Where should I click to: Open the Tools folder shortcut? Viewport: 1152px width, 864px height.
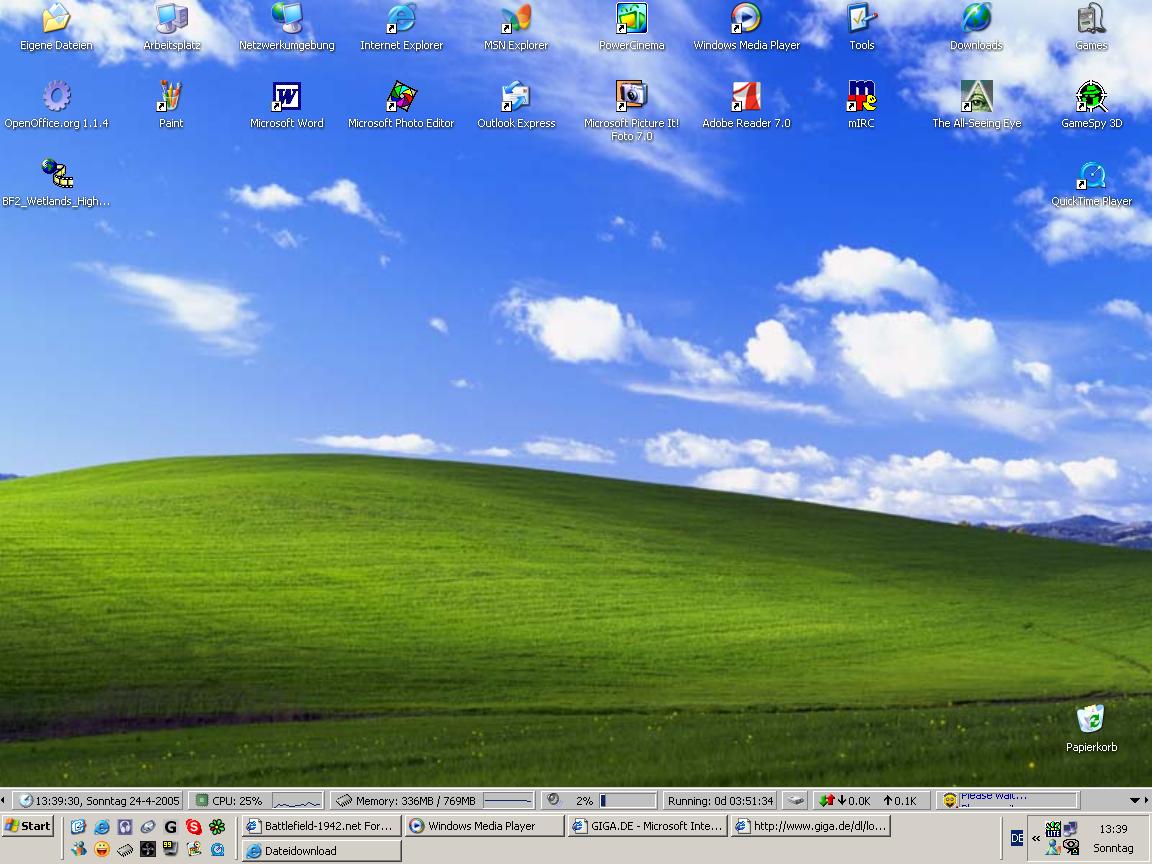tap(862, 26)
